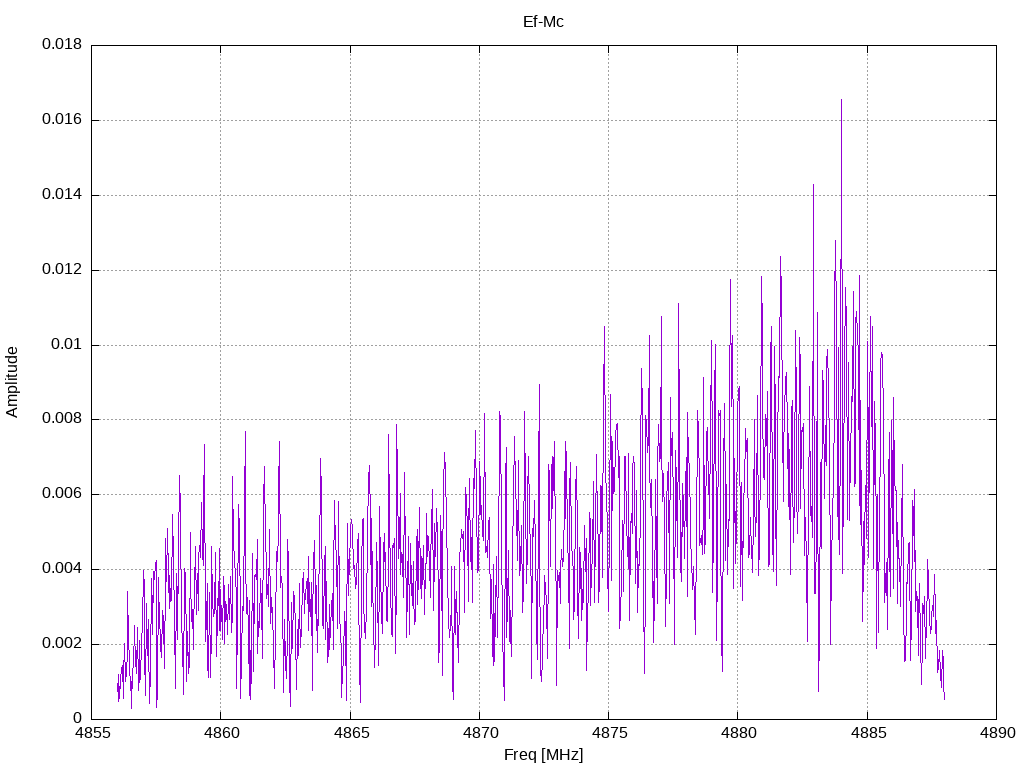Click the x-axis tick value 4870
The width and height of the screenshot is (1024, 768).
click(479, 733)
